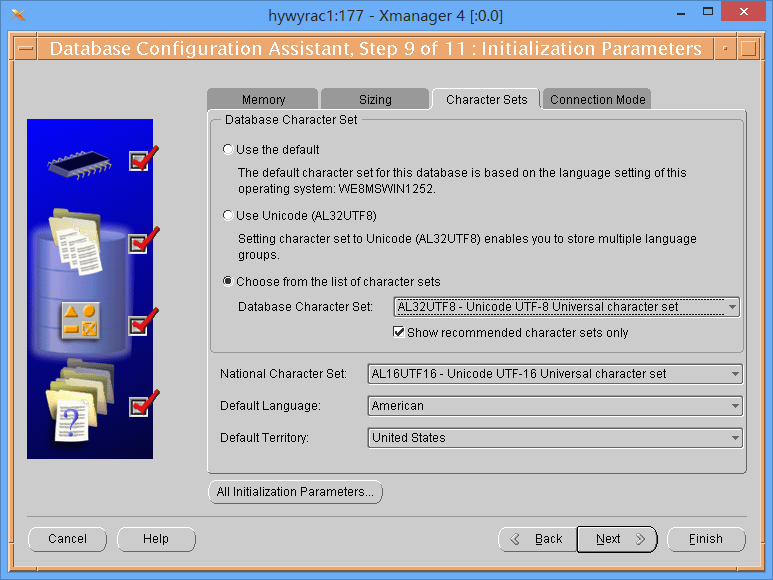Screen dimensions: 773x580
Task: Click the Xmanager logo icon in title bar
Action: [x=18, y=15]
